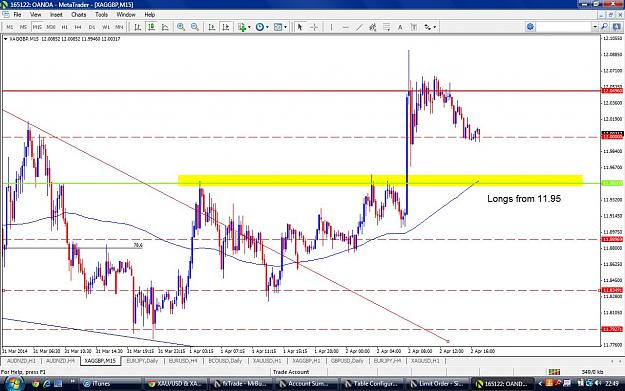The height and width of the screenshot is (391, 625).
Task: Switch to the EURUSD,H4 chart tab
Action: pos(183,361)
